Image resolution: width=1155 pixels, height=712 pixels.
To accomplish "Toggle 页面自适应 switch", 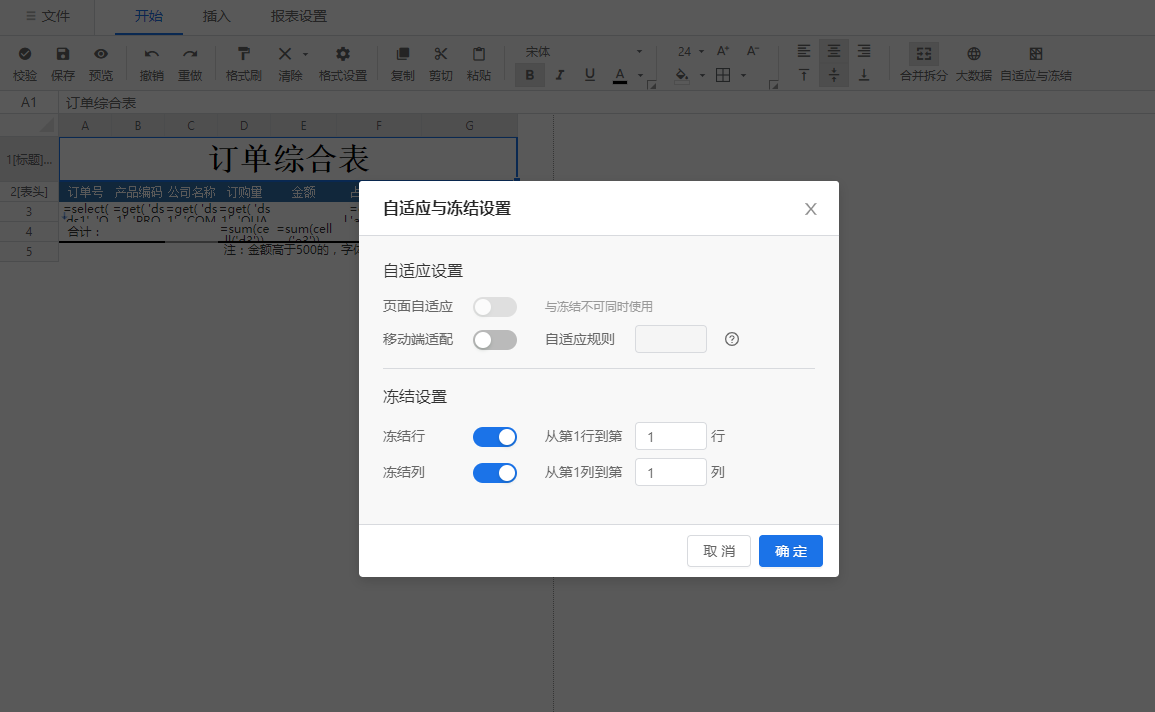I will [495, 307].
